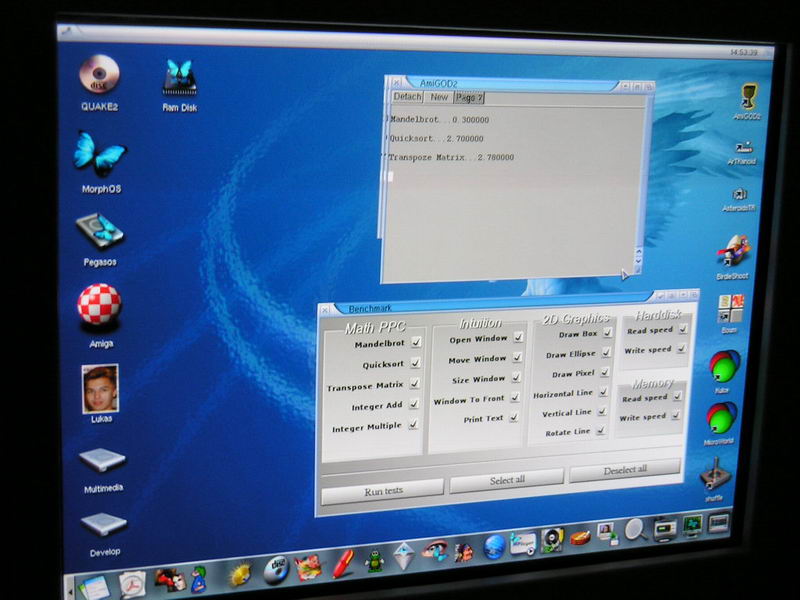Toggle the Open Window checkbox
800x600 pixels.
coord(518,337)
